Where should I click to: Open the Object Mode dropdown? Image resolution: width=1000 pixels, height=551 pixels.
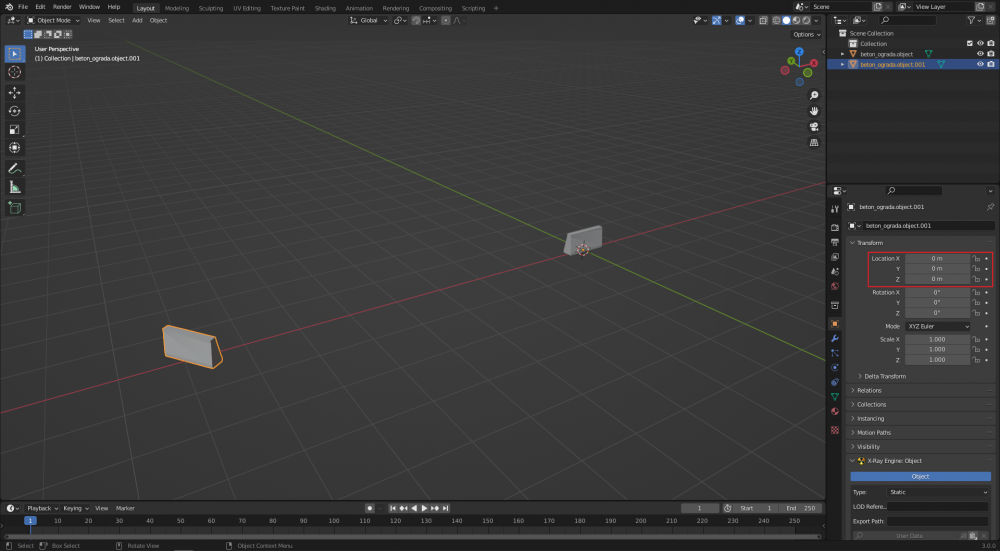[54, 20]
